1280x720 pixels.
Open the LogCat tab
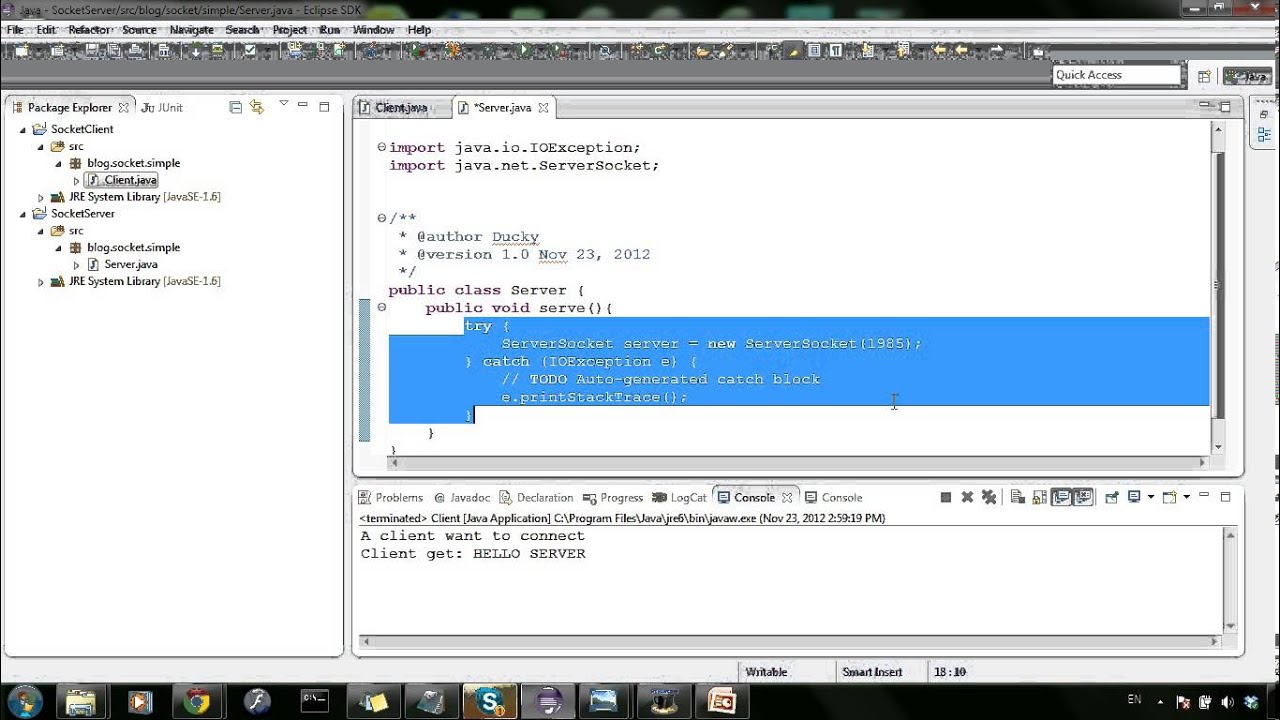[680, 497]
